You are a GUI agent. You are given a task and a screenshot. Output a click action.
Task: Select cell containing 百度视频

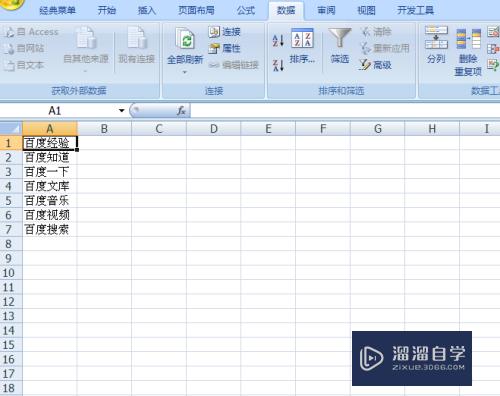[50, 215]
